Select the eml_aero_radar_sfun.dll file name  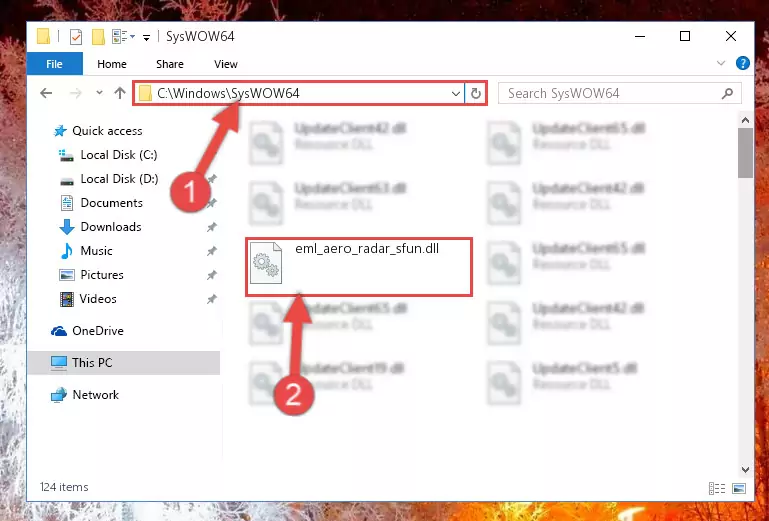click(x=367, y=249)
